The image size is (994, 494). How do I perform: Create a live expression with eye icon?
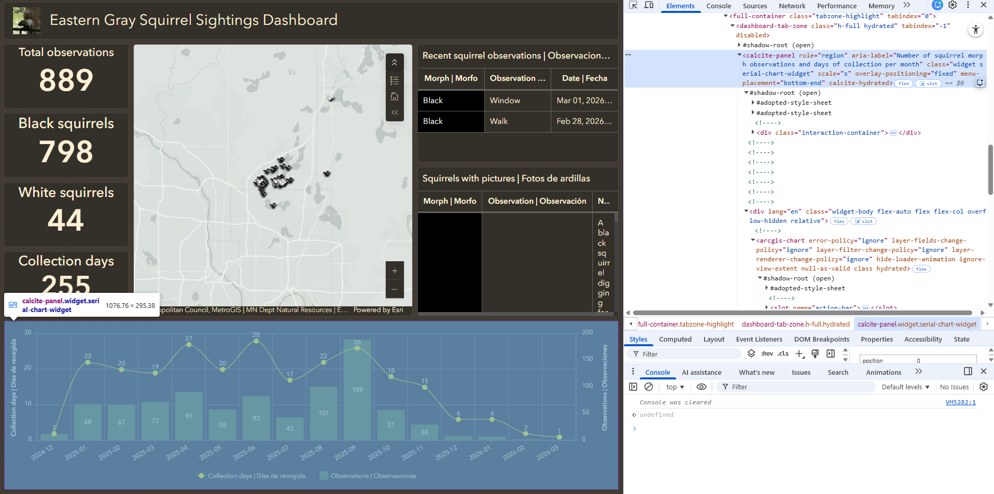pyautogui.click(x=701, y=387)
